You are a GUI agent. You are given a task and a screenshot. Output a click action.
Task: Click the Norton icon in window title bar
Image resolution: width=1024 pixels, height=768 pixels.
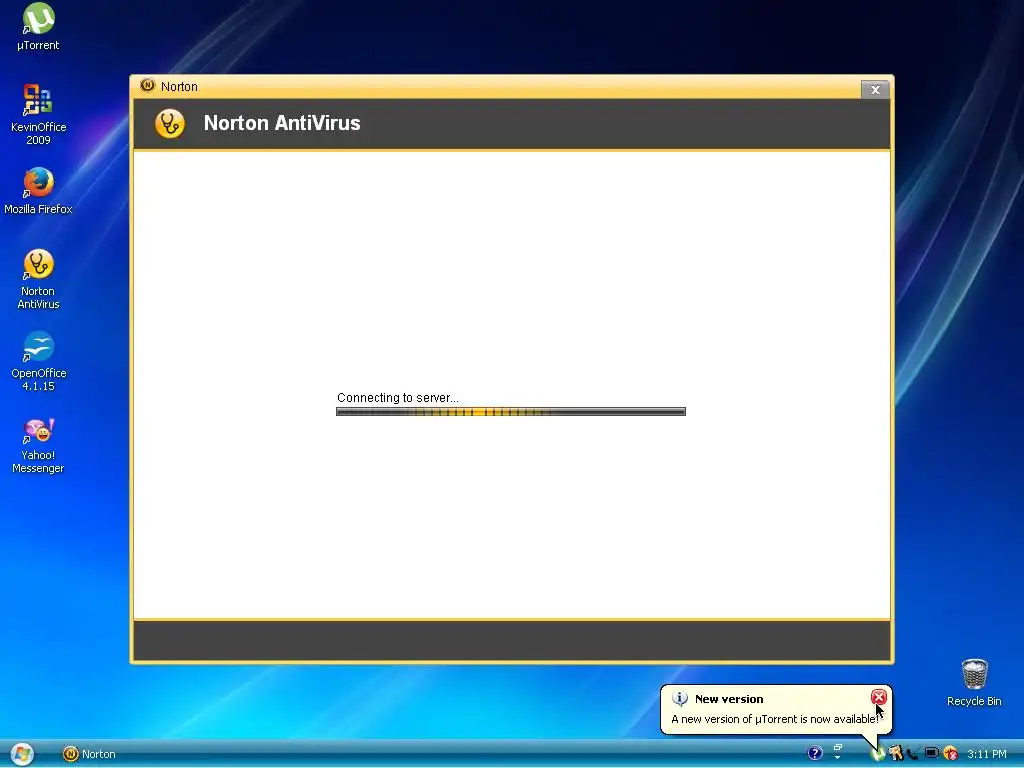pyautogui.click(x=148, y=86)
